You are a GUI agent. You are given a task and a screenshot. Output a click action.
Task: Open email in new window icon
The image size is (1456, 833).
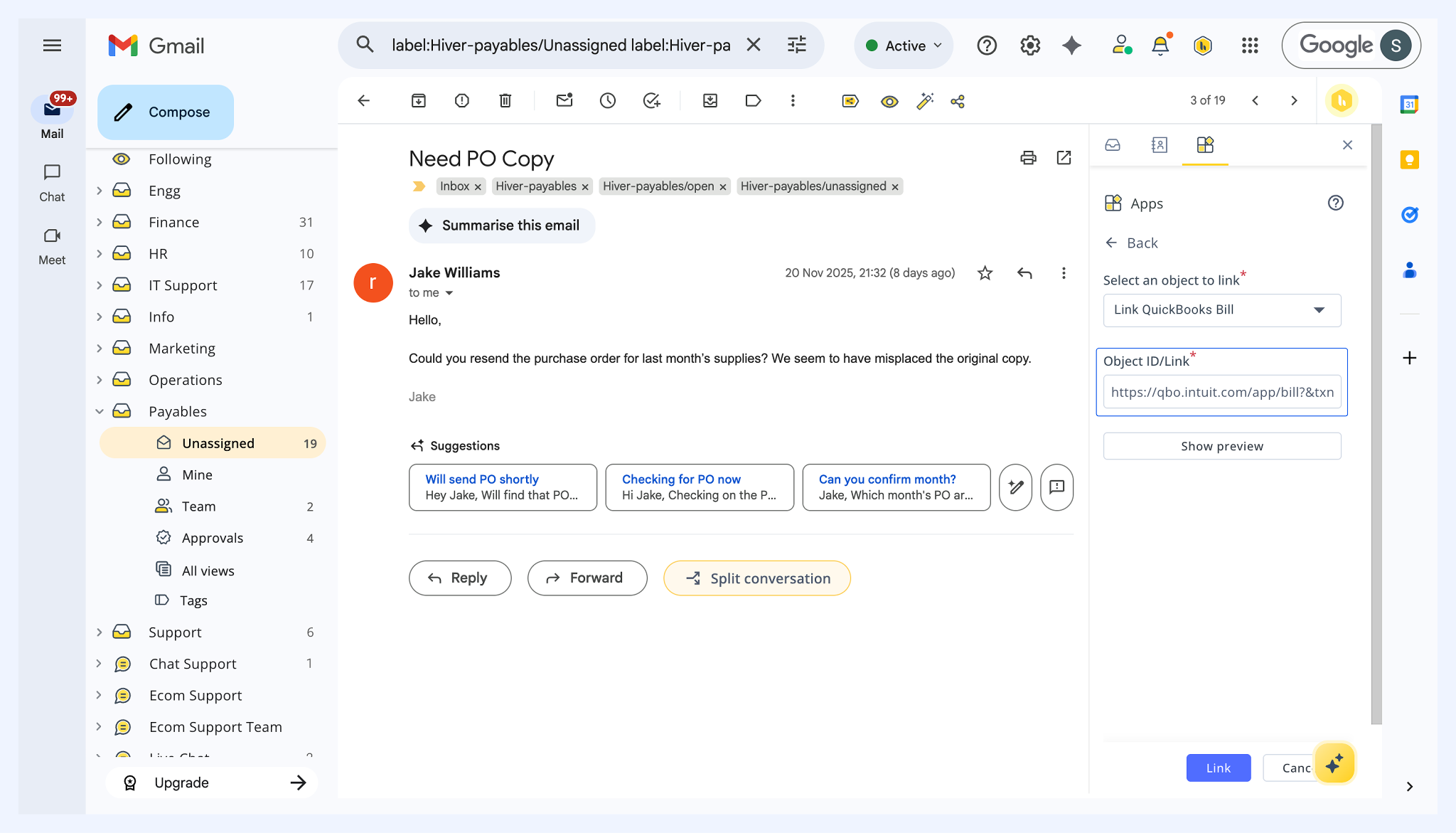[1064, 158]
